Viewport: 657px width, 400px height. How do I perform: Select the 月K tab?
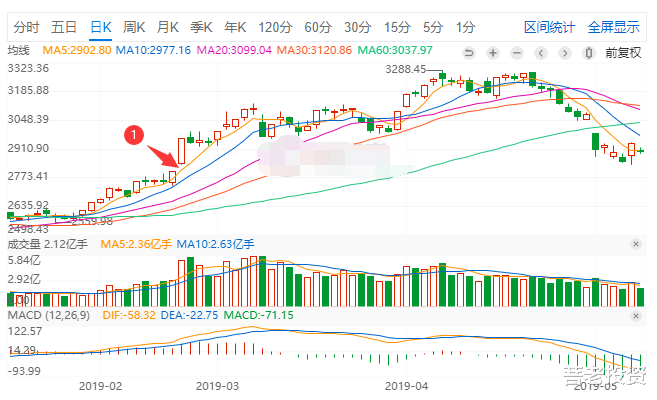(x=168, y=27)
